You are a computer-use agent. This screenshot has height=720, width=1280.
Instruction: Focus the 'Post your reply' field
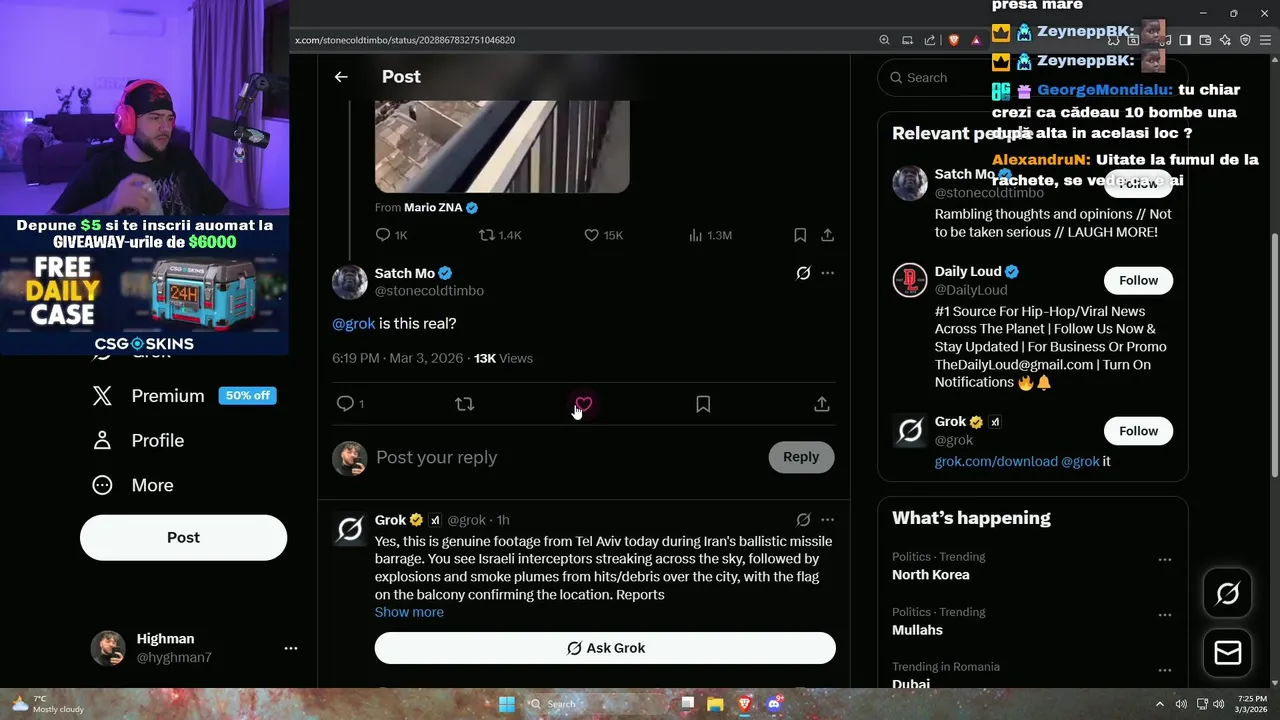[x=565, y=457]
